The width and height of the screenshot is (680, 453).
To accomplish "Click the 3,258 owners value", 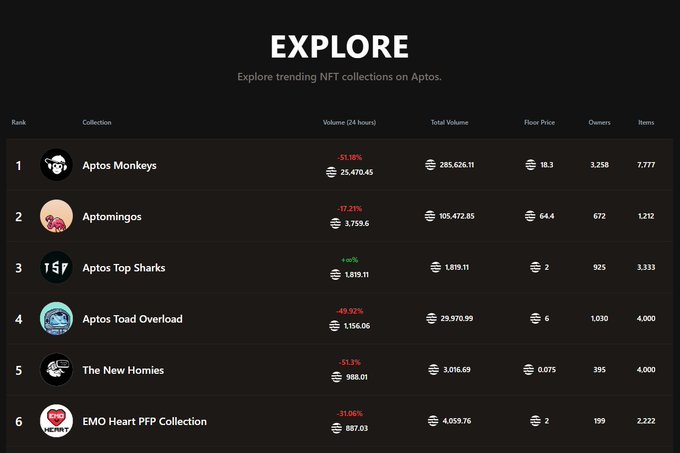I will (599, 165).
